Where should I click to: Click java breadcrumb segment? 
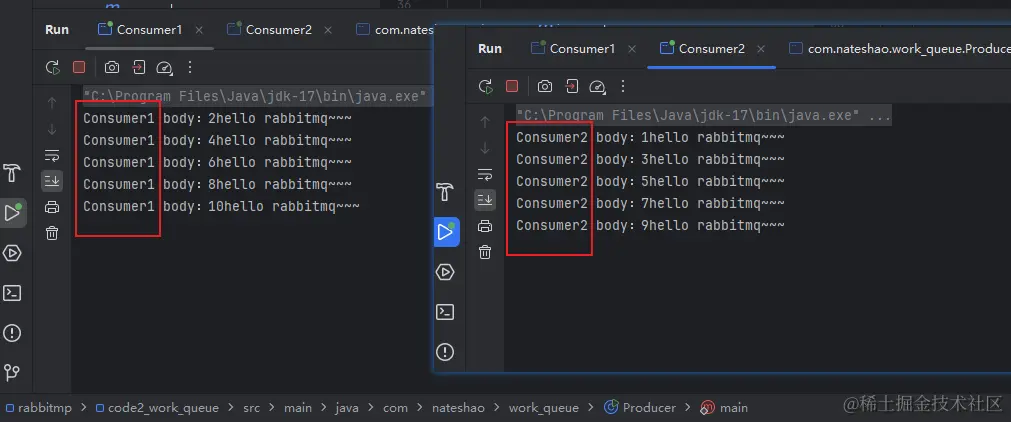(347, 408)
